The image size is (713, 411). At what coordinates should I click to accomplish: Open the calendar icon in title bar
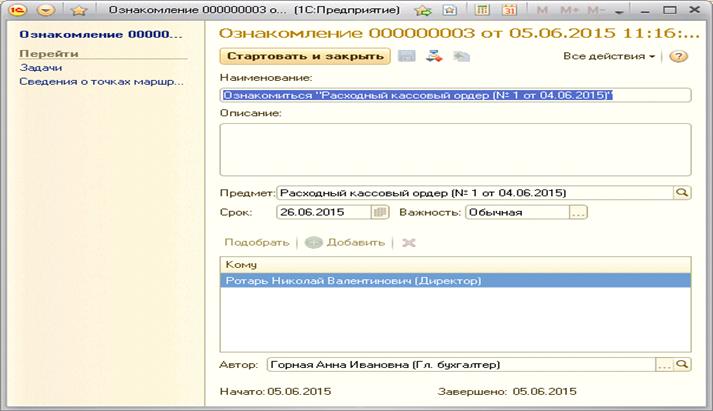point(509,10)
